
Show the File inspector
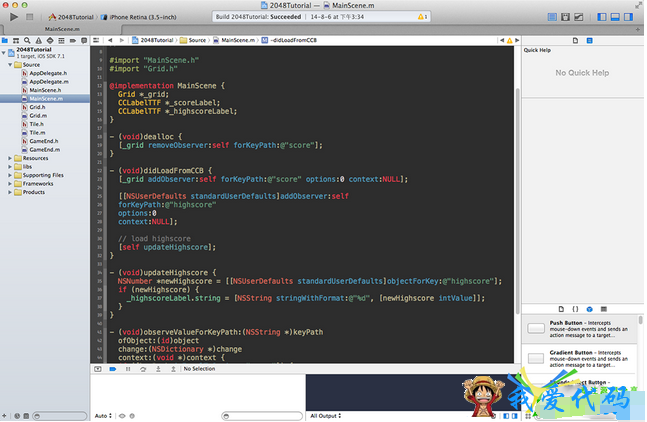(576, 41)
